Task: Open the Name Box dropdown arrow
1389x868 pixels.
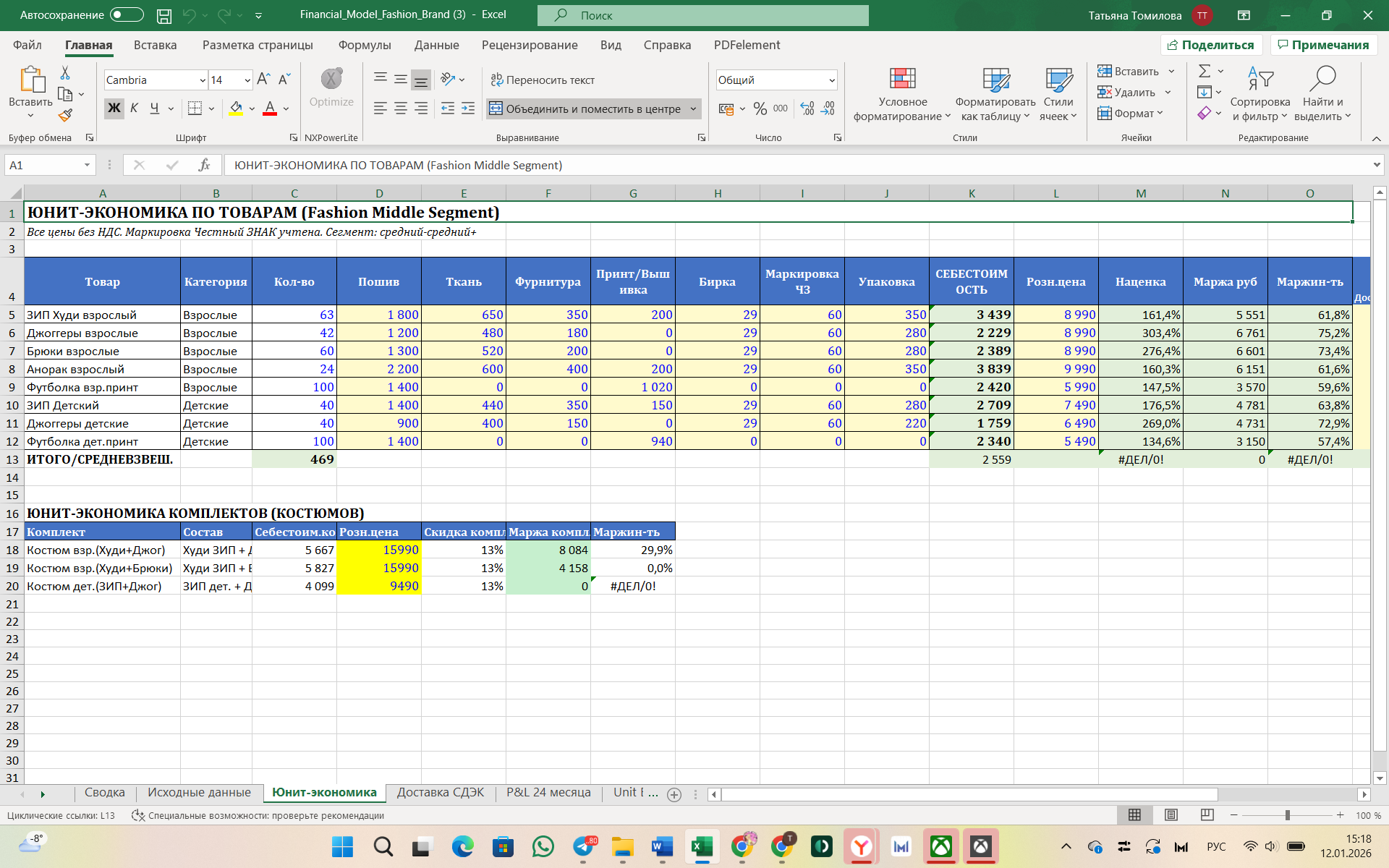Action: (x=87, y=165)
